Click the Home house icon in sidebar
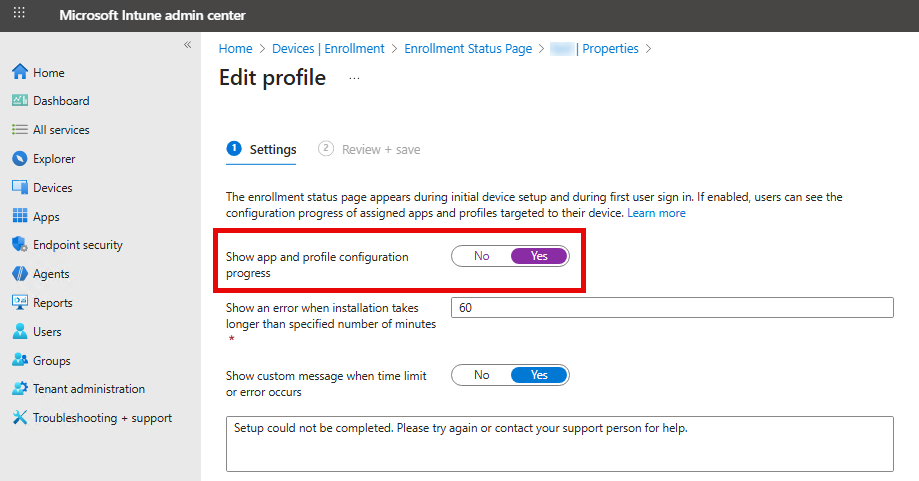This screenshot has width=919, height=481. (x=20, y=72)
